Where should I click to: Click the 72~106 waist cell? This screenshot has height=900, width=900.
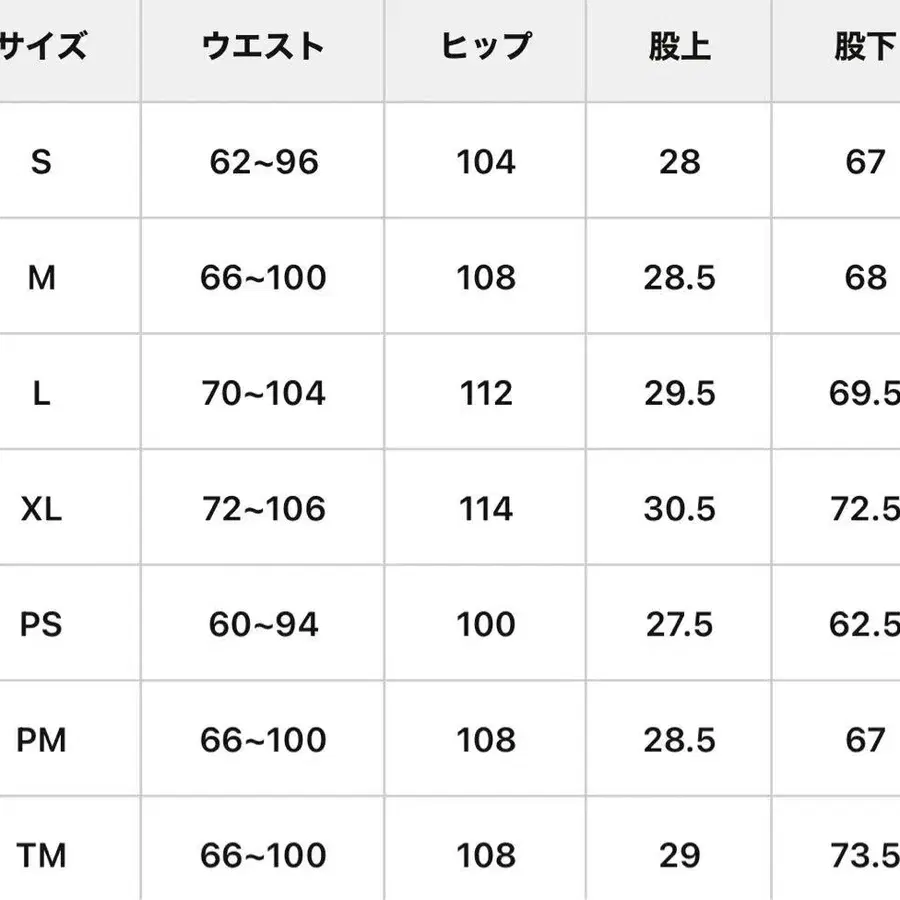[264, 509]
